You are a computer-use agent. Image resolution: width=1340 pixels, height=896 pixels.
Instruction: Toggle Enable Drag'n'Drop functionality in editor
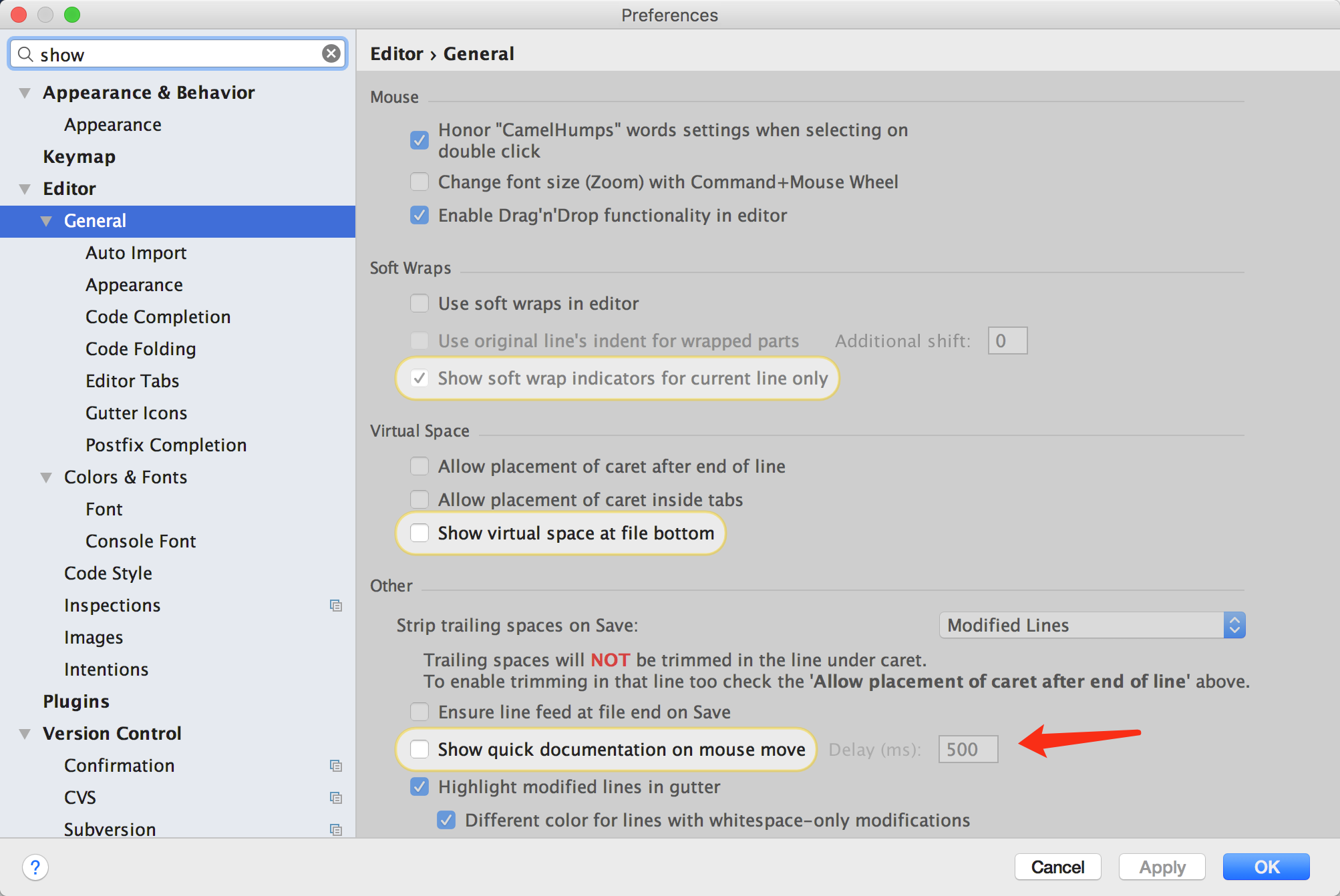[x=420, y=215]
